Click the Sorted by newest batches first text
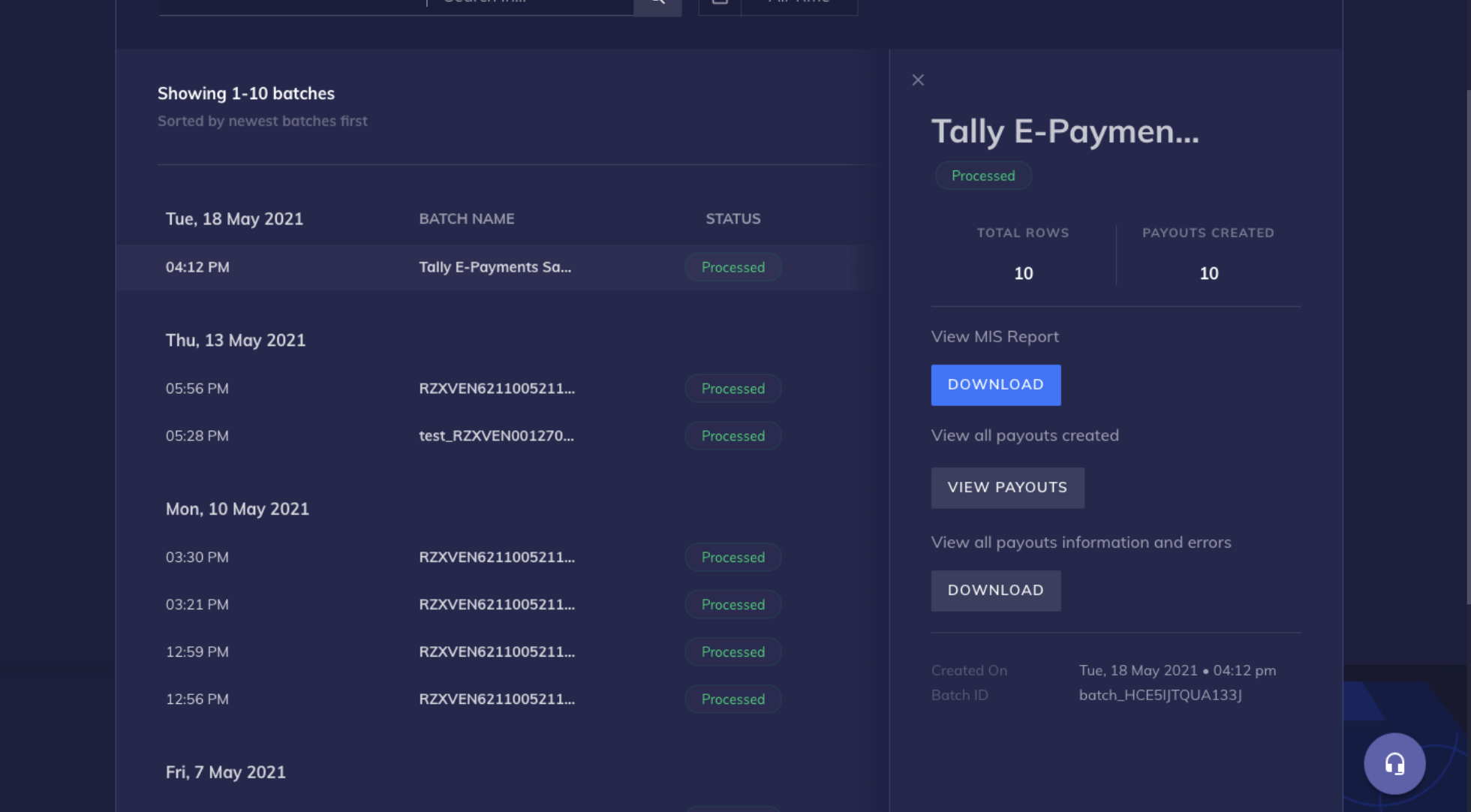This screenshot has height=812, width=1471. [263, 121]
